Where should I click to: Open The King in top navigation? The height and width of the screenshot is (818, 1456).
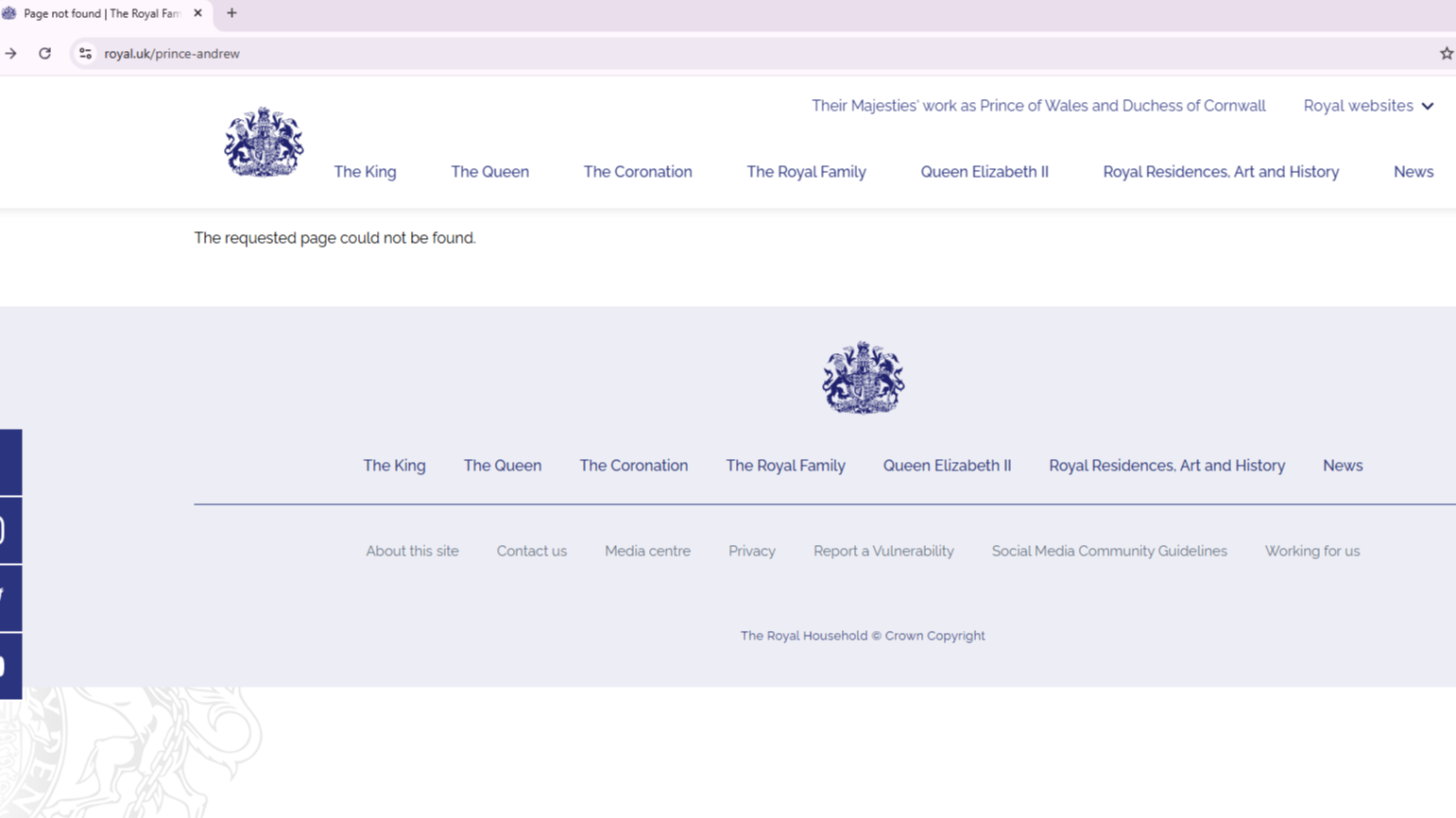[365, 172]
